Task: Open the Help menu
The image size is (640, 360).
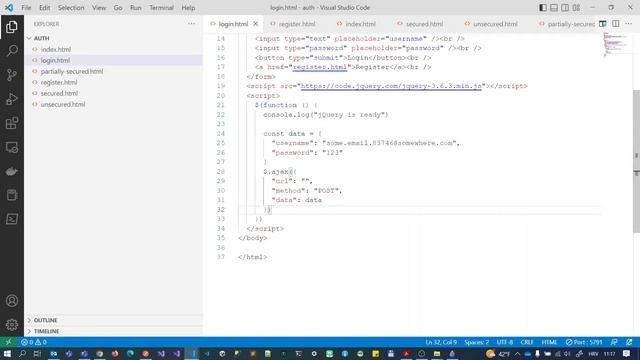Action: pyautogui.click(x=188, y=8)
